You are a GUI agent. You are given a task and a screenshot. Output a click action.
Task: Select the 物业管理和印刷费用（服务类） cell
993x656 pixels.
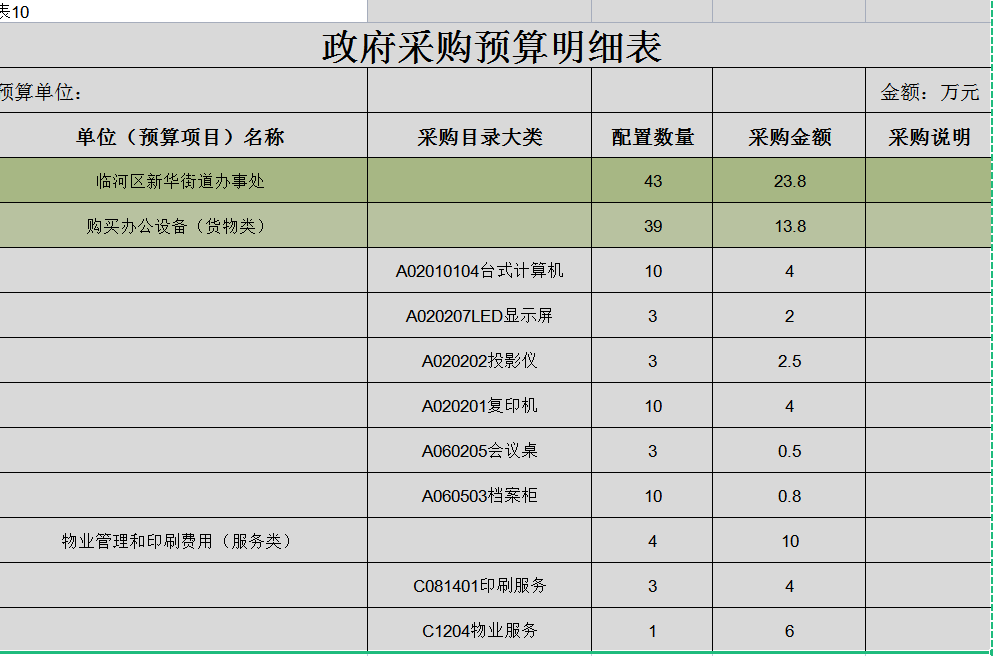tap(183, 540)
